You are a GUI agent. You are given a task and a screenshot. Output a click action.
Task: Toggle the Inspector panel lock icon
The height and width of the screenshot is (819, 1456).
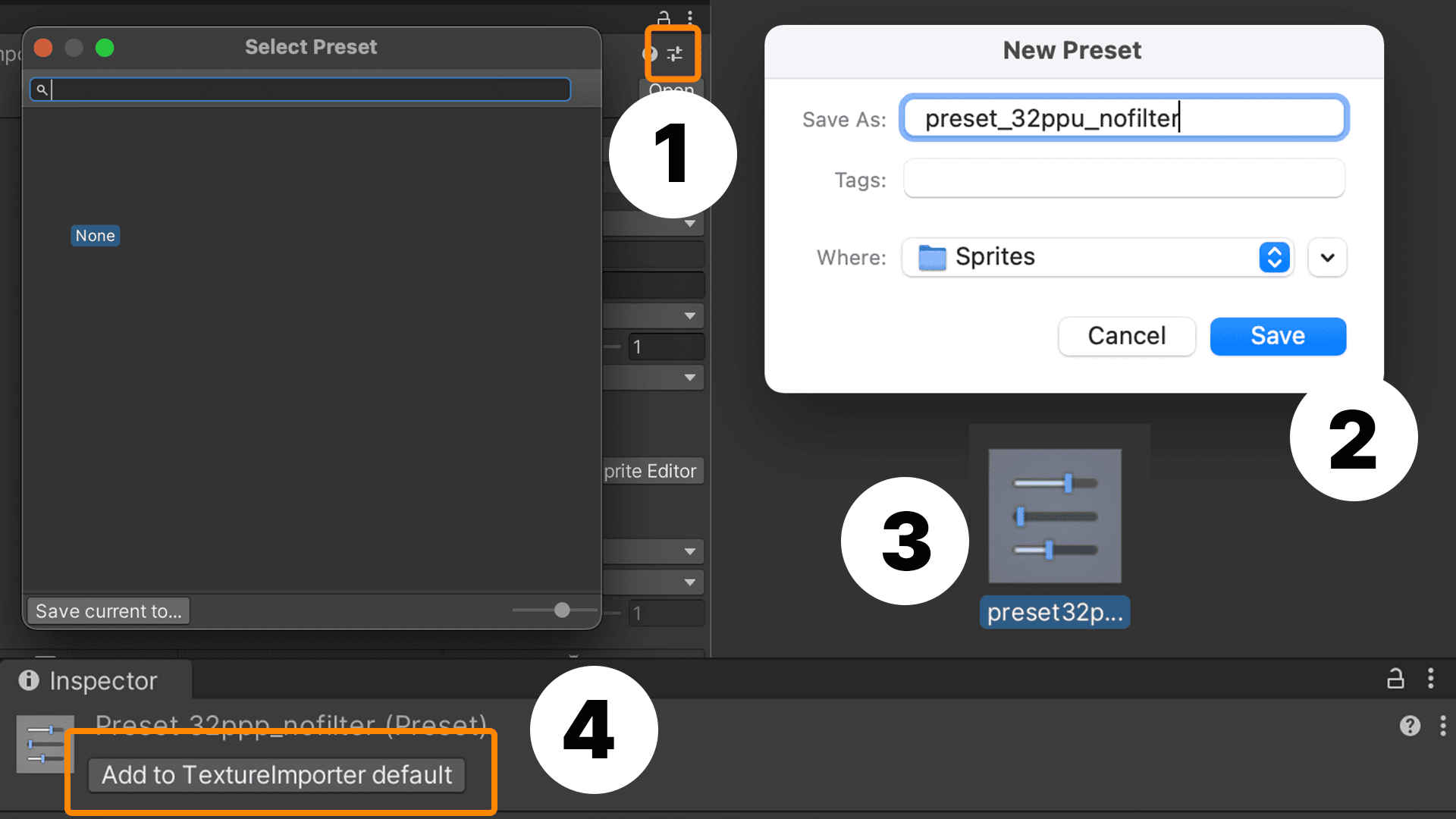(1395, 679)
